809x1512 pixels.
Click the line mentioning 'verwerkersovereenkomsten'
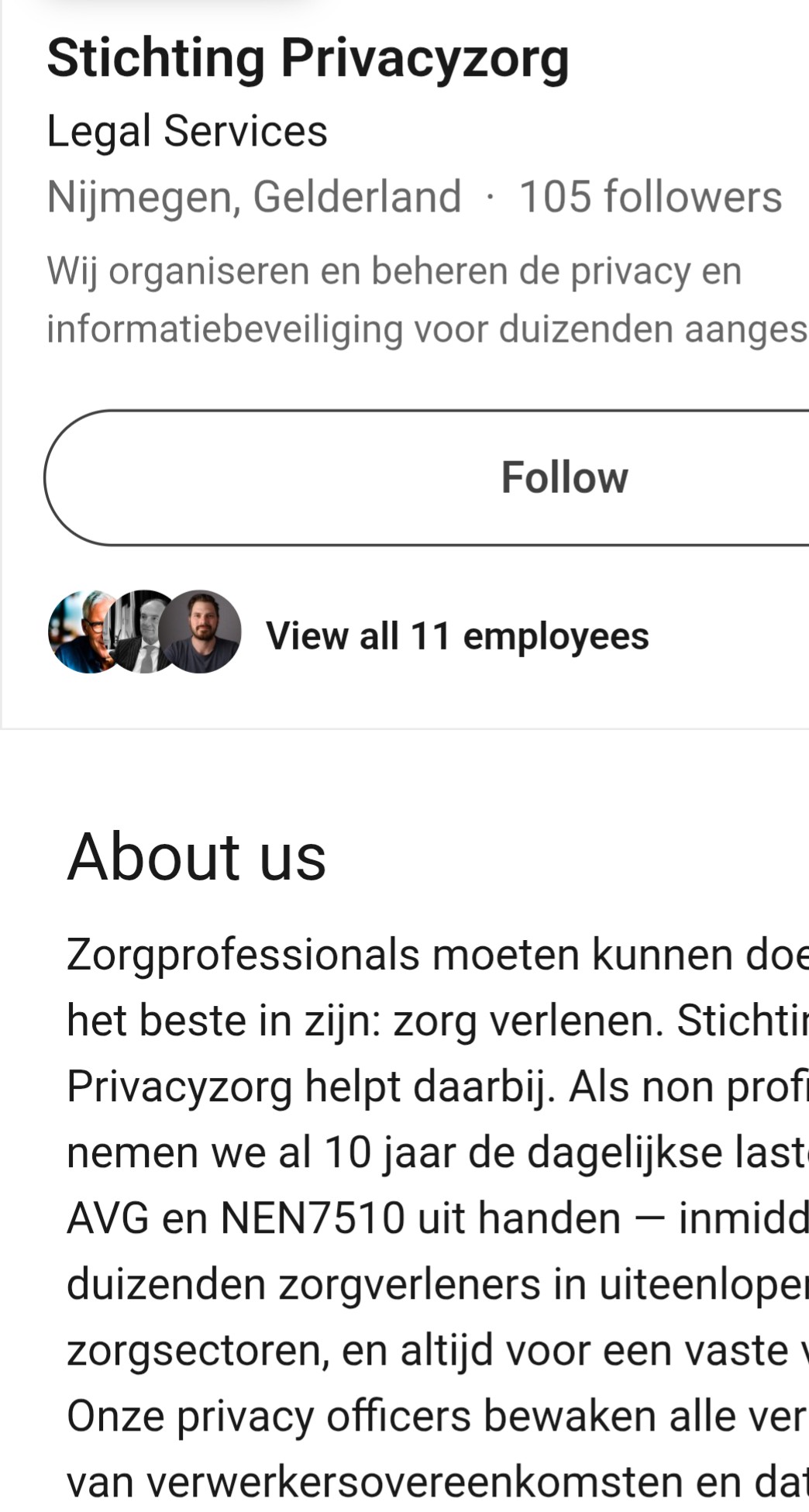[438, 1482]
